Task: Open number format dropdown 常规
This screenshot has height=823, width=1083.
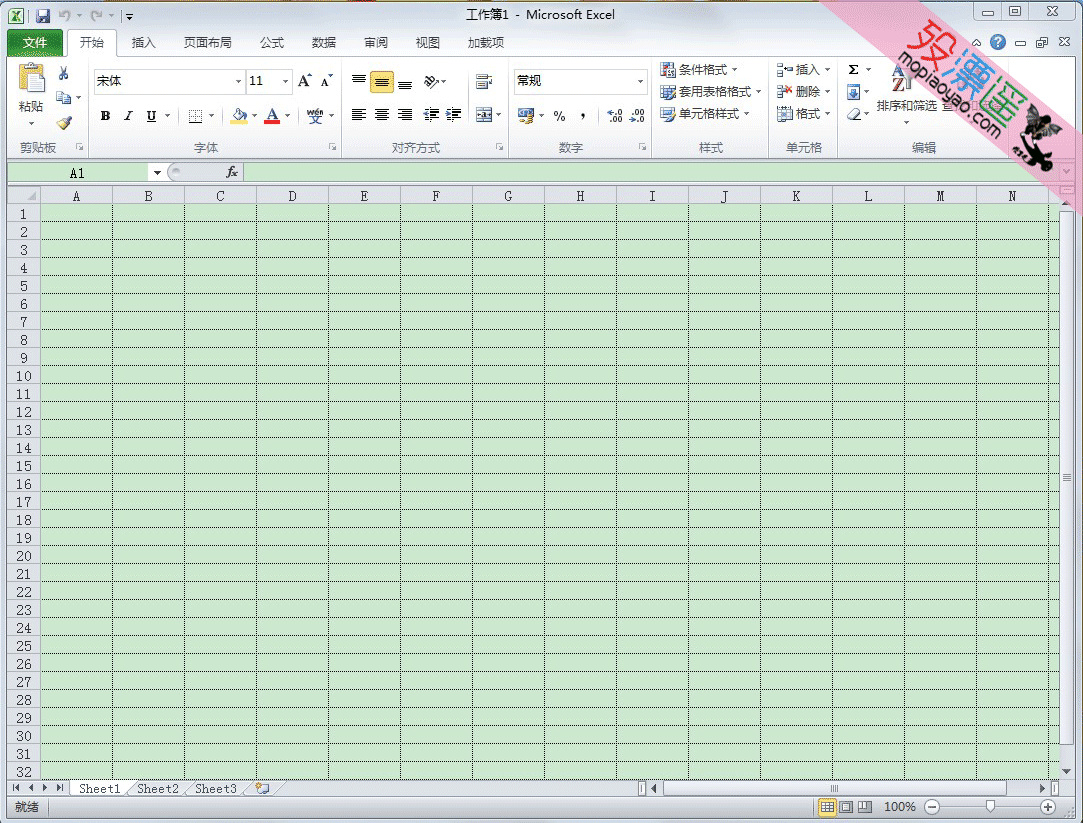Action: 640,81
